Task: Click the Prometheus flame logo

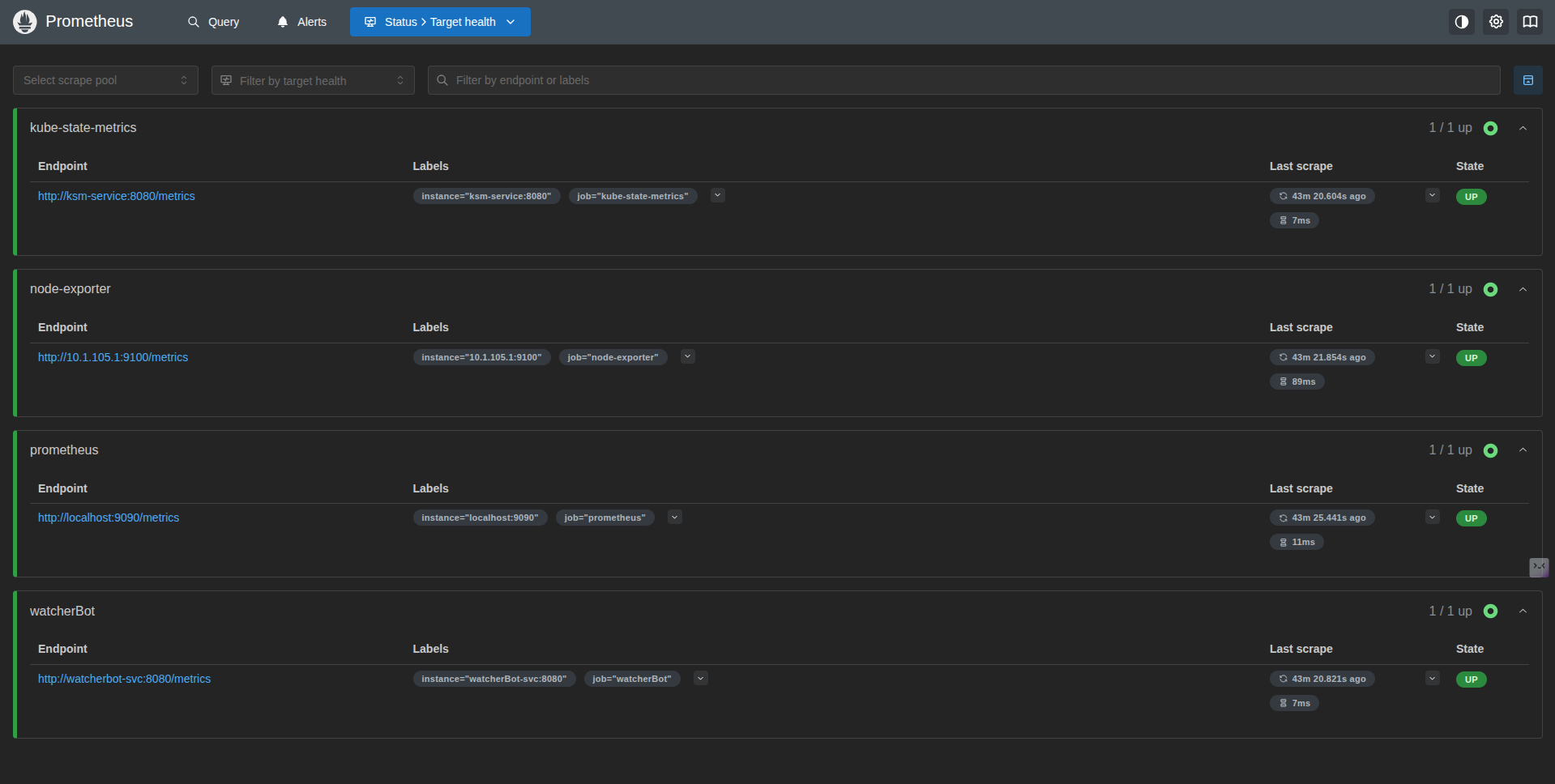Action: click(25, 22)
